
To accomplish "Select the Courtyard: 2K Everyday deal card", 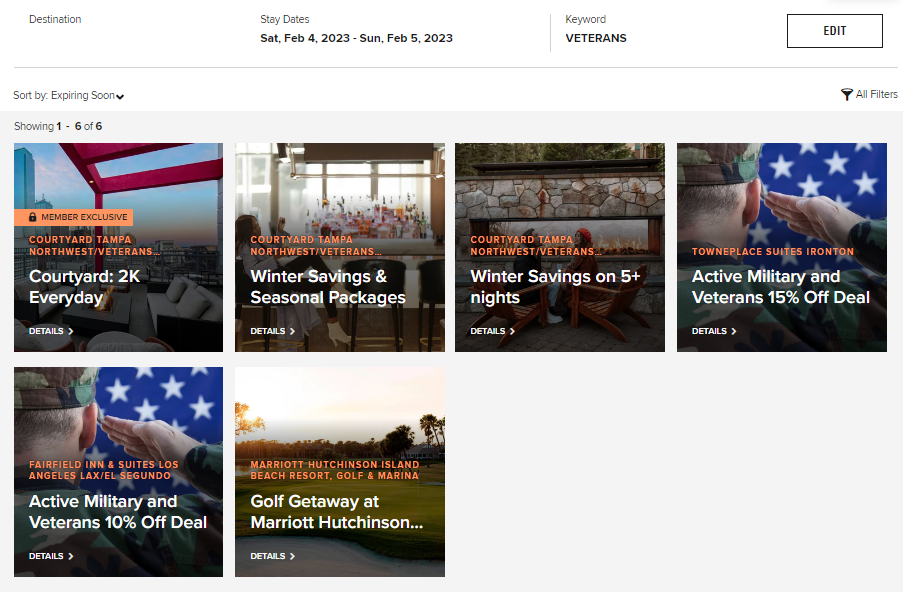I will [x=117, y=246].
